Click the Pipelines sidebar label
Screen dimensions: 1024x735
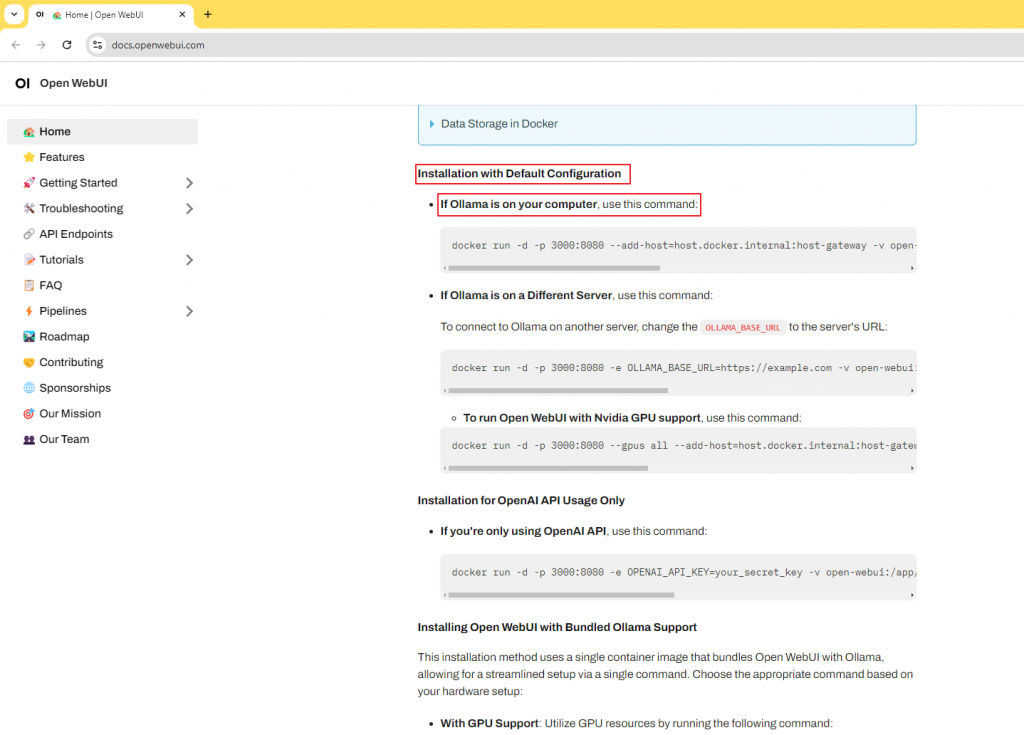point(63,311)
